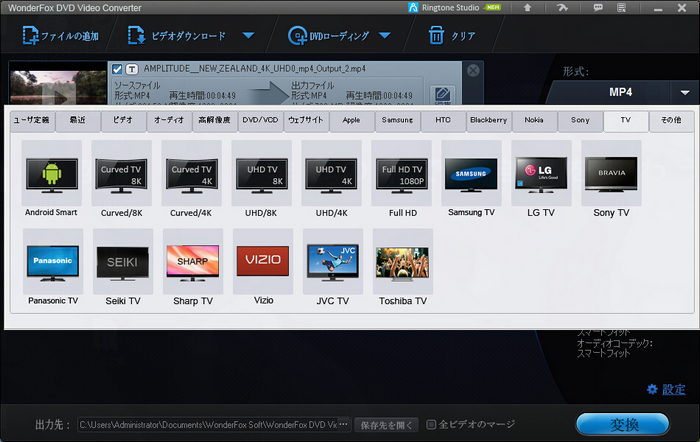Switch to the Samsung tab
The width and height of the screenshot is (700, 442).
(x=397, y=121)
